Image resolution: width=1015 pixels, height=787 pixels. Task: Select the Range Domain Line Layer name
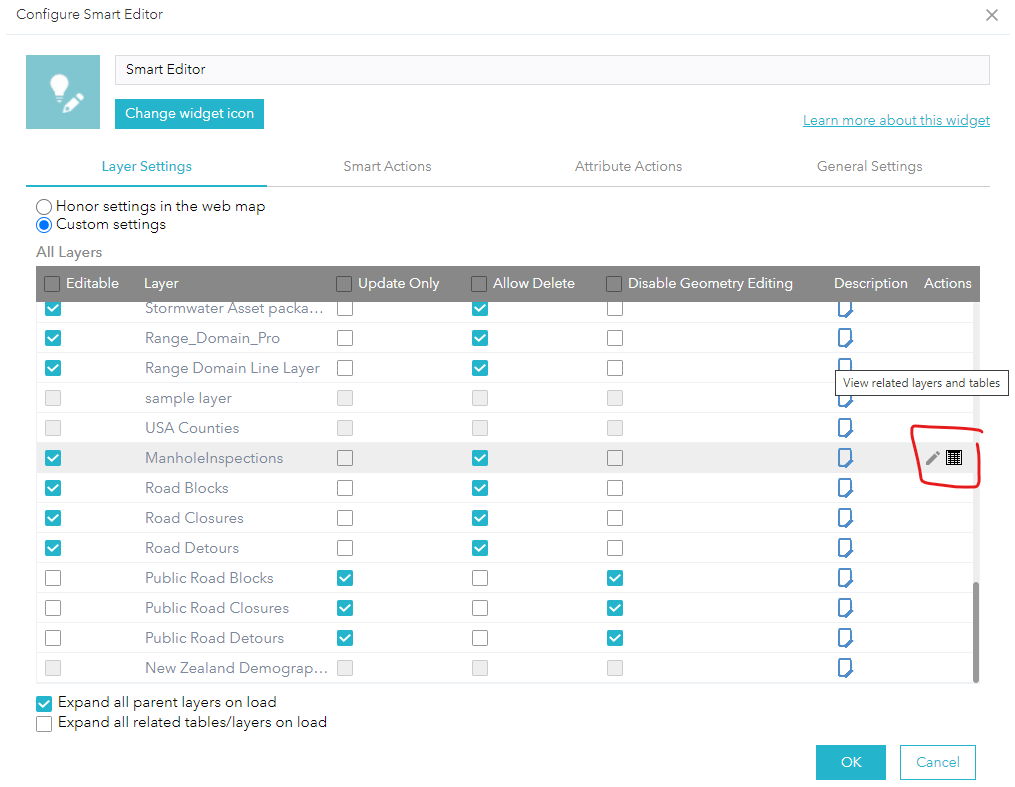[x=232, y=368]
